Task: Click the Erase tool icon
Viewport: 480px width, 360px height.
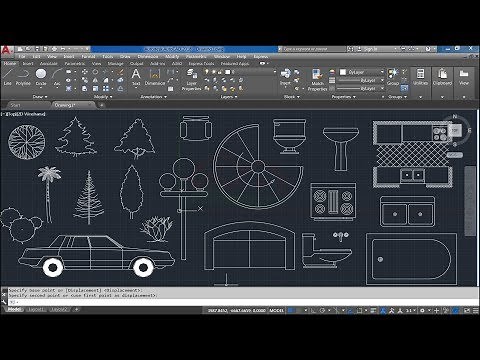Action: pos(120,72)
